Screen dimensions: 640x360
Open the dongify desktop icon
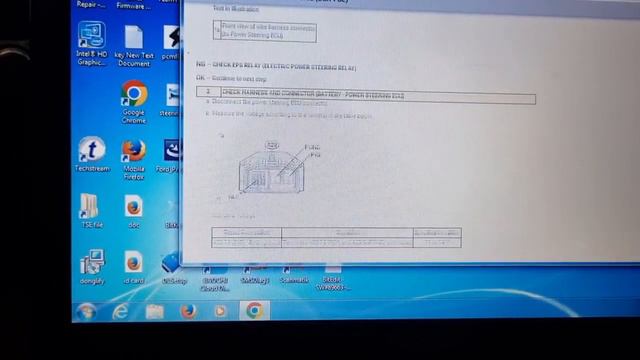coord(92,267)
